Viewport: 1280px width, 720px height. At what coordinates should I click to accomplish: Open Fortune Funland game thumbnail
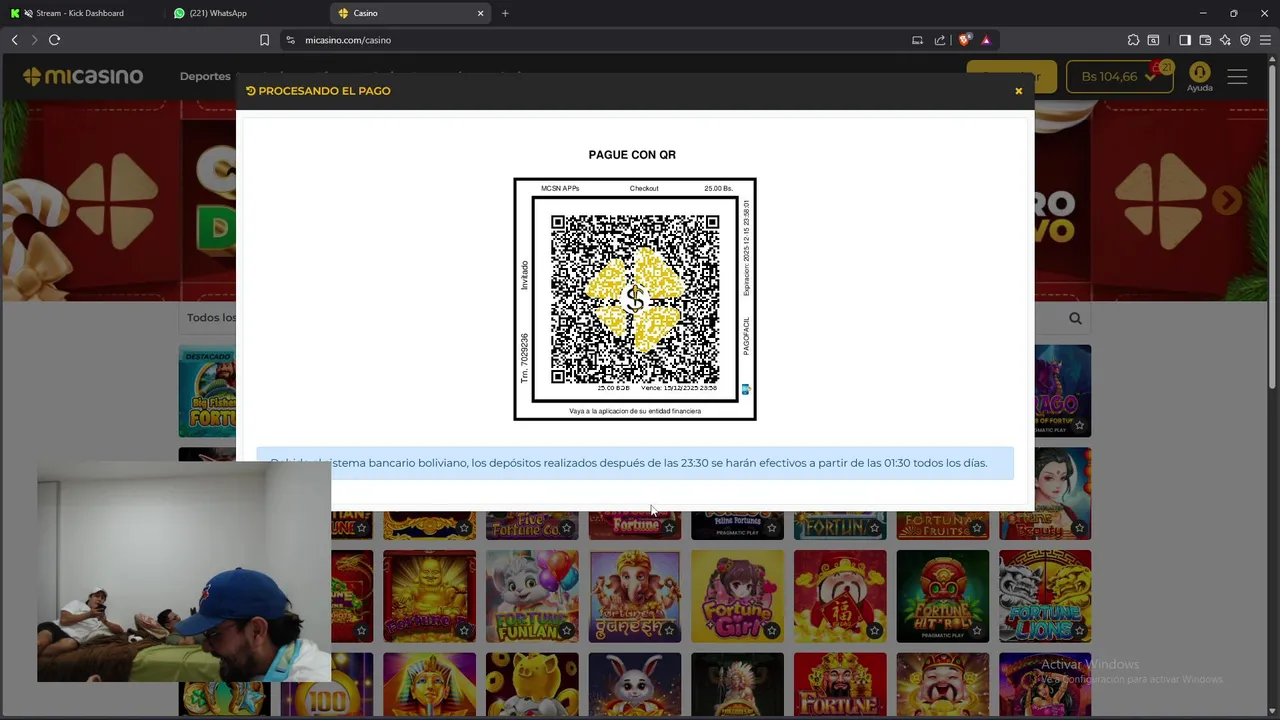(532, 596)
